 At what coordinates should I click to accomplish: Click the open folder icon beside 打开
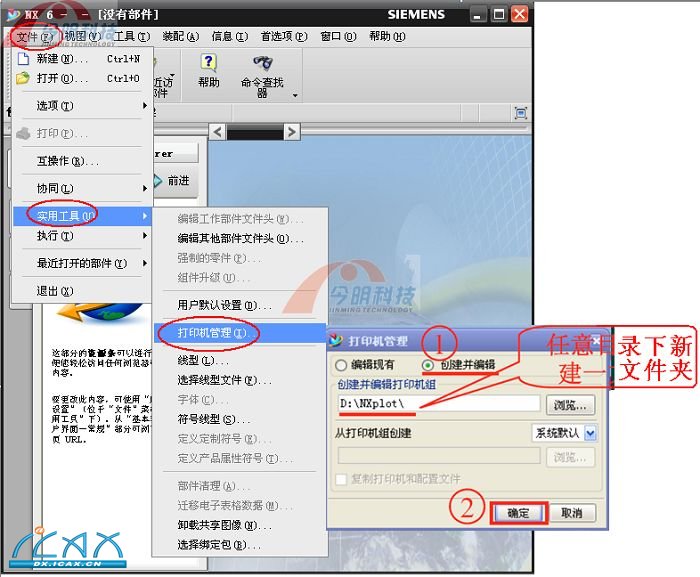tap(23, 79)
